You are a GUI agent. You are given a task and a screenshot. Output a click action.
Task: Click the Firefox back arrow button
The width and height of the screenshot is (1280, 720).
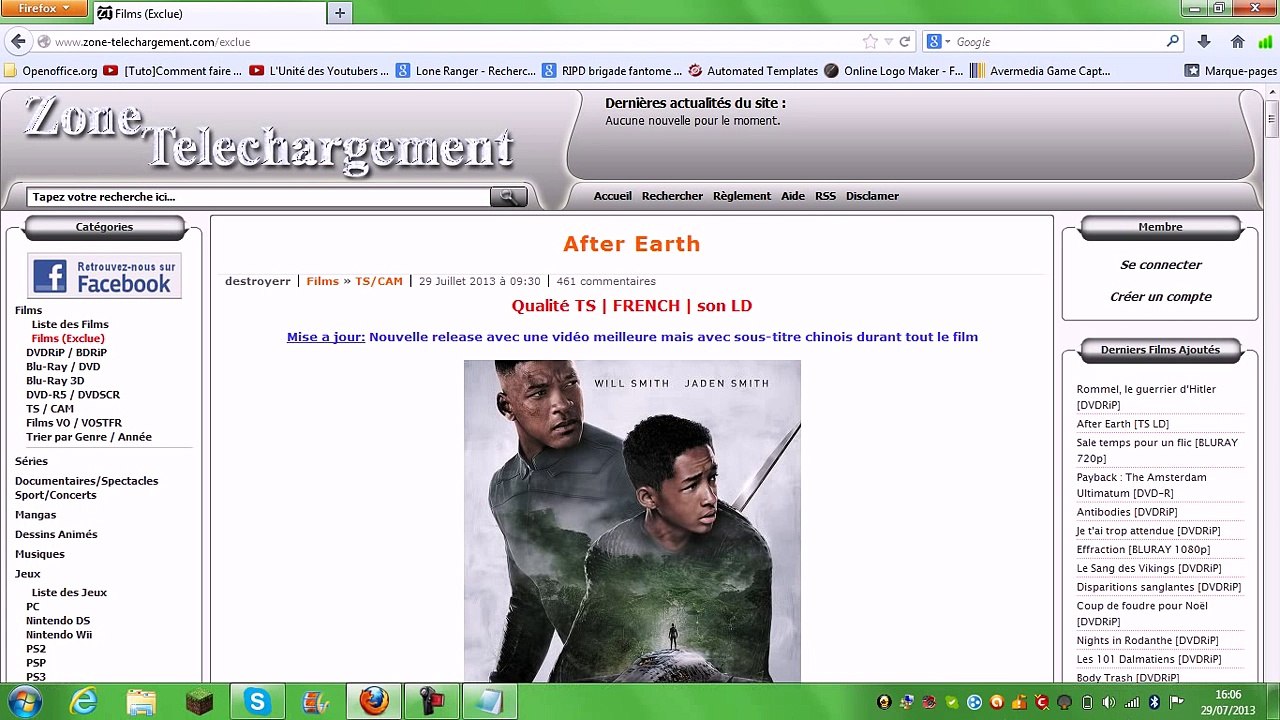tap(17, 41)
